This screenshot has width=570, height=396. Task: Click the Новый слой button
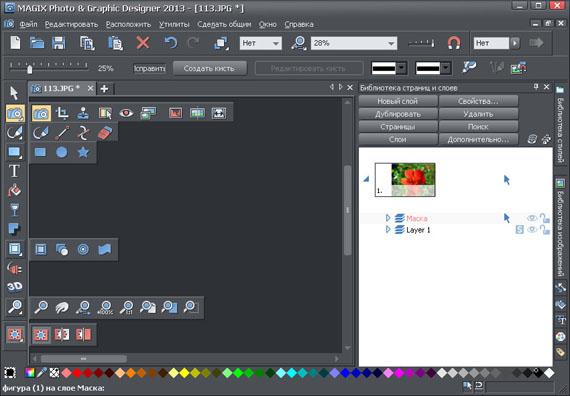(x=398, y=101)
